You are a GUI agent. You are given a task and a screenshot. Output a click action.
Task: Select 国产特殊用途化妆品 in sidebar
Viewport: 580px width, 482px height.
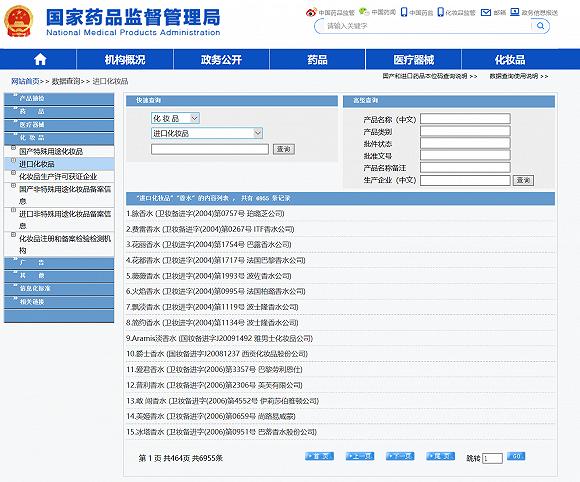point(51,151)
